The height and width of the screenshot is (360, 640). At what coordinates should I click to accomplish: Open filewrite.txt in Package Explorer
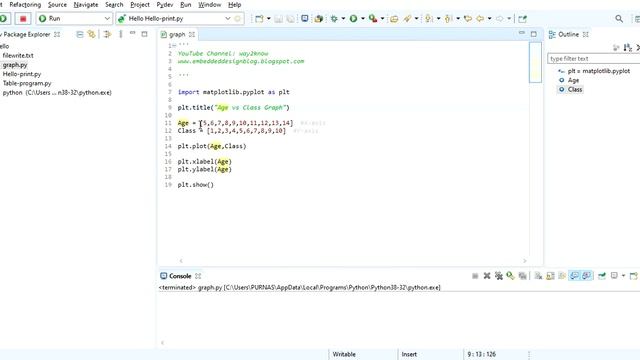18,56
